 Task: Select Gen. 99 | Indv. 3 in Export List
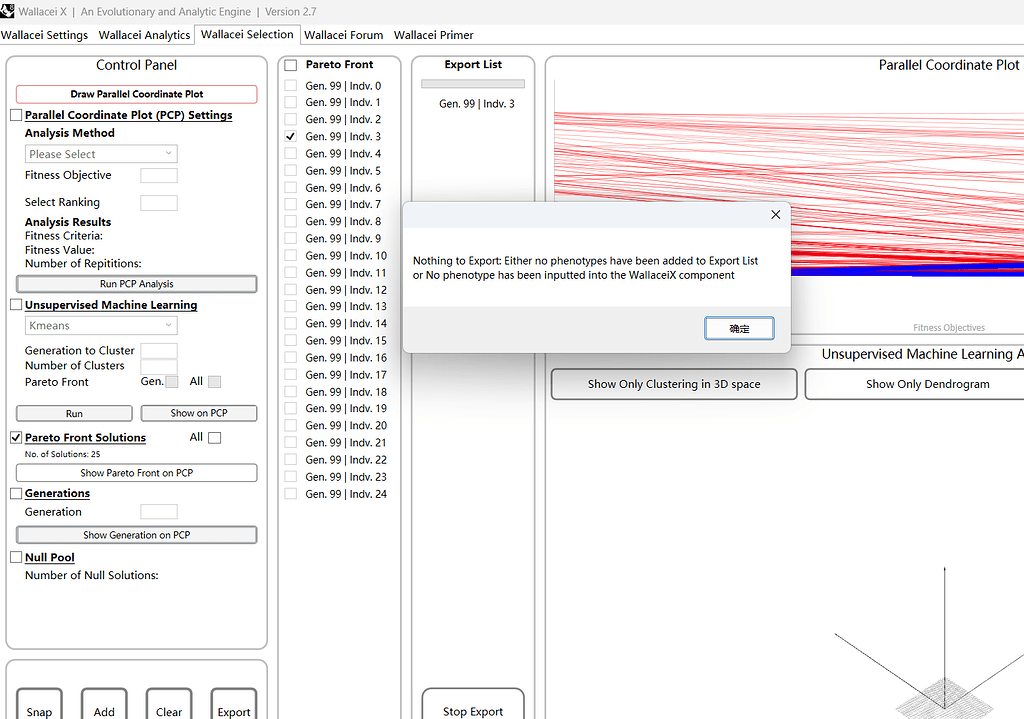[477, 104]
